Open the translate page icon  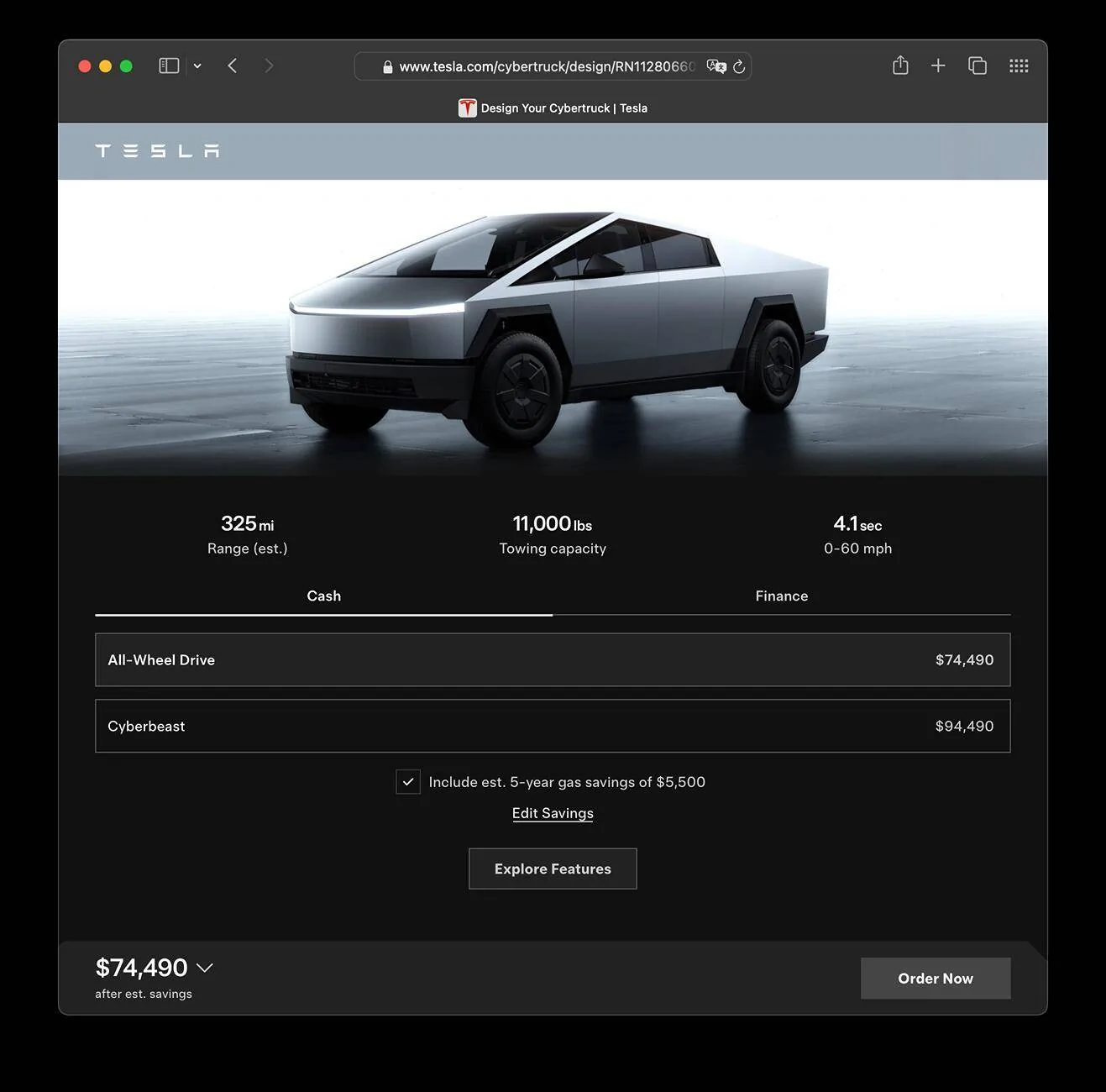pos(716,66)
